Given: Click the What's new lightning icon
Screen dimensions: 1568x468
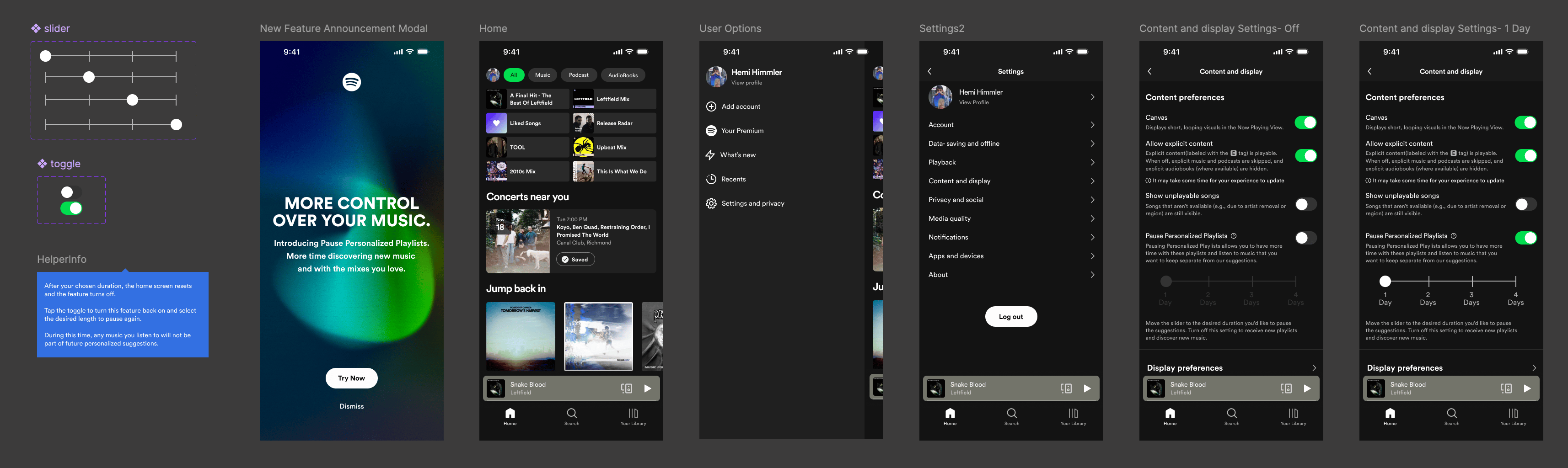Looking at the screenshot, I should (x=710, y=155).
